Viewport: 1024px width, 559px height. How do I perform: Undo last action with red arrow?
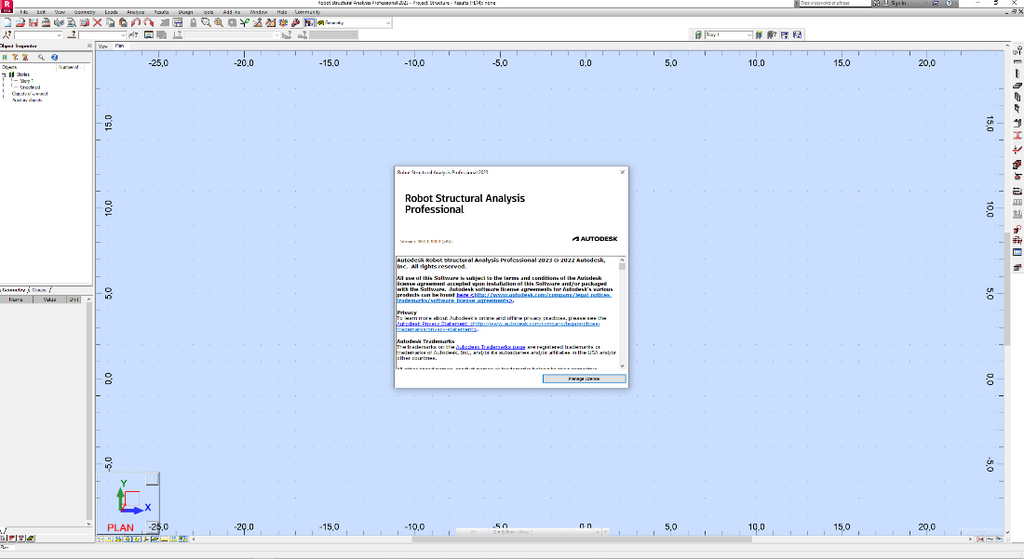pyautogui.click(x=135, y=23)
